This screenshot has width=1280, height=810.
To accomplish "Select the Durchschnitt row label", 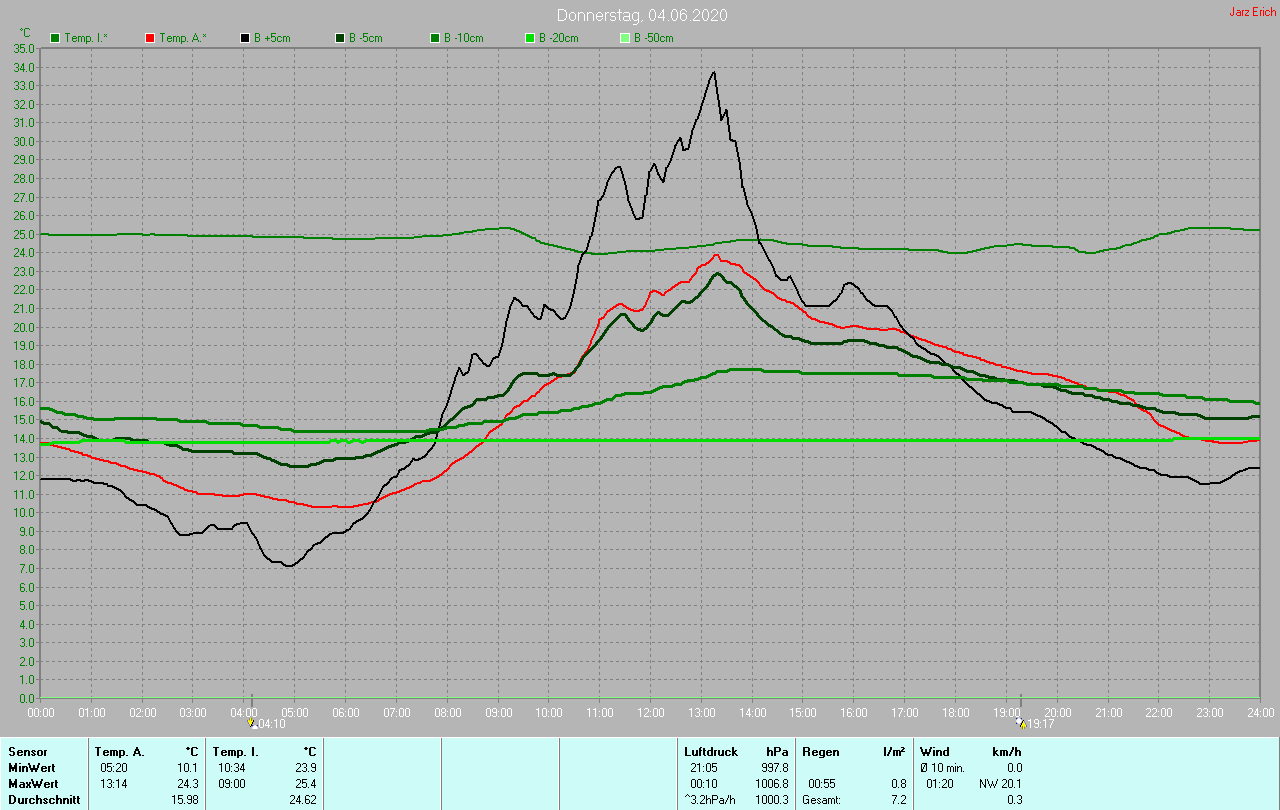I will click(x=43, y=800).
